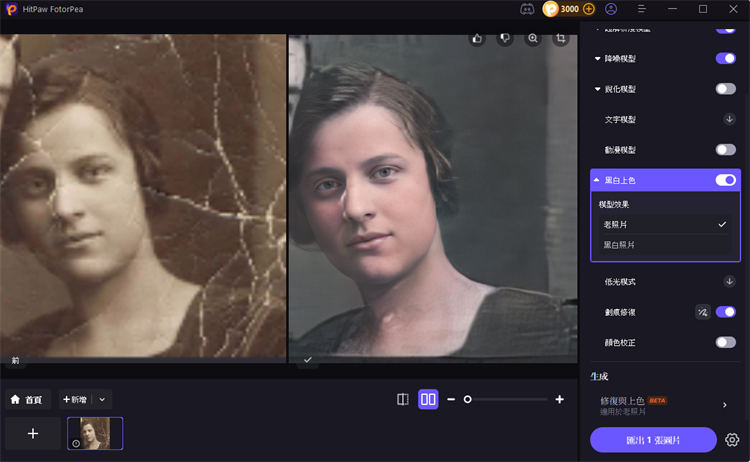This screenshot has height=462, width=750.
Task: Expand the 降噪模型 section arrow
Action: point(597,58)
